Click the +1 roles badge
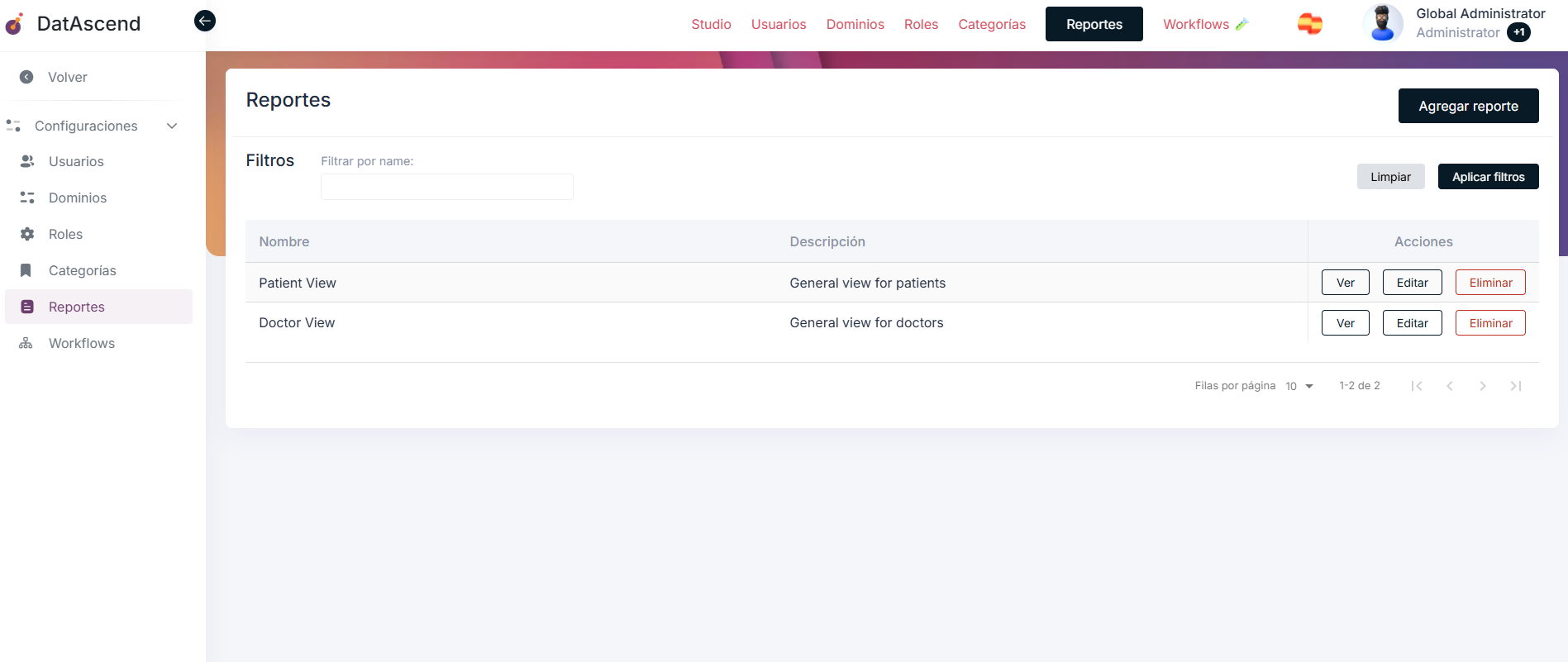1568x662 pixels. click(x=1518, y=32)
